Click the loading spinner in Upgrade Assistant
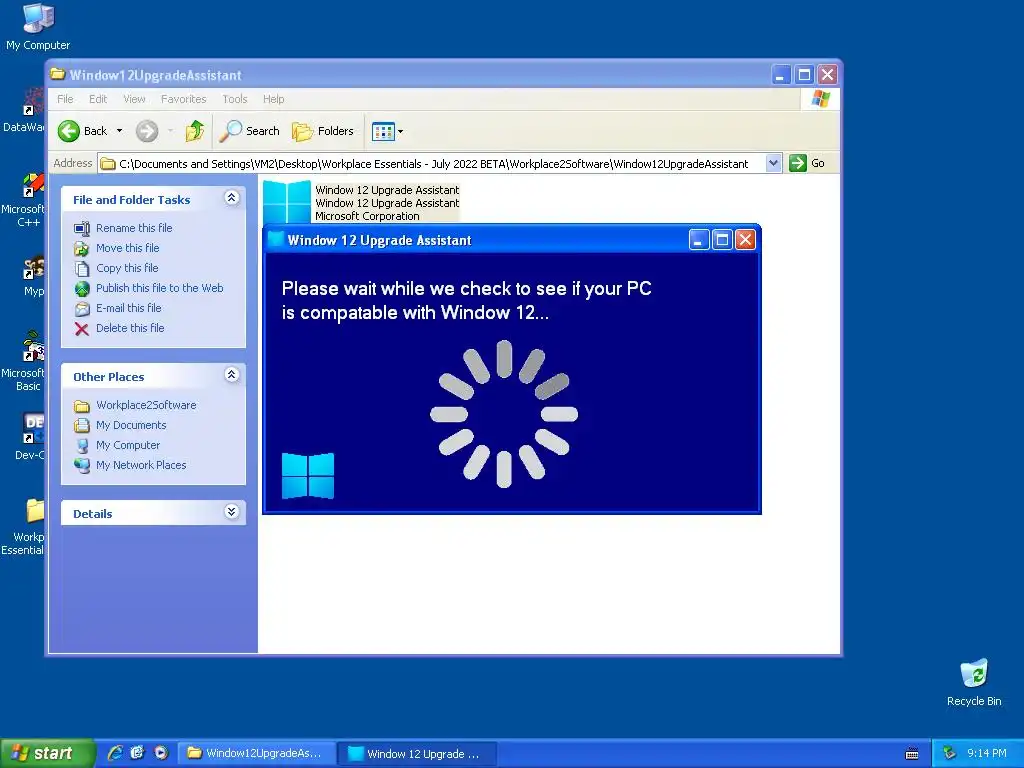Viewport: 1024px width, 768px height. tap(504, 414)
